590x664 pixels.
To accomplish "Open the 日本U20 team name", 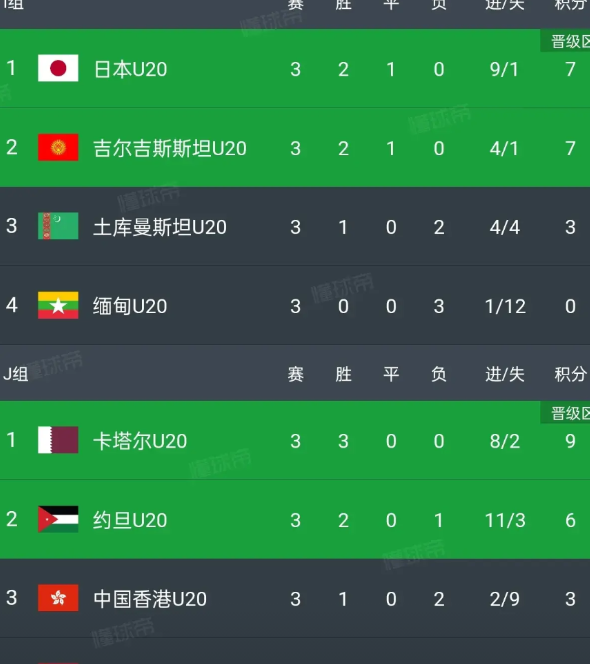I will click(130, 69).
